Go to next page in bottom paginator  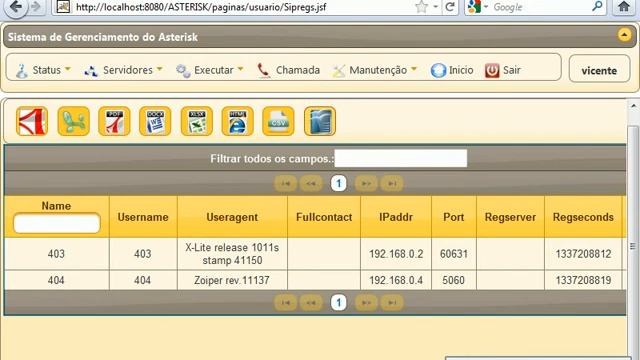(x=366, y=303)
